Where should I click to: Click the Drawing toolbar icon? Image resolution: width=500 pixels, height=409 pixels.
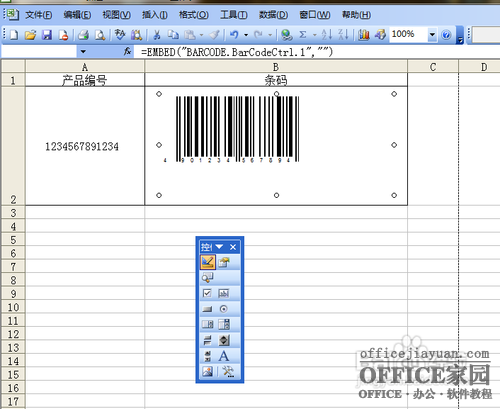[380, 35]
